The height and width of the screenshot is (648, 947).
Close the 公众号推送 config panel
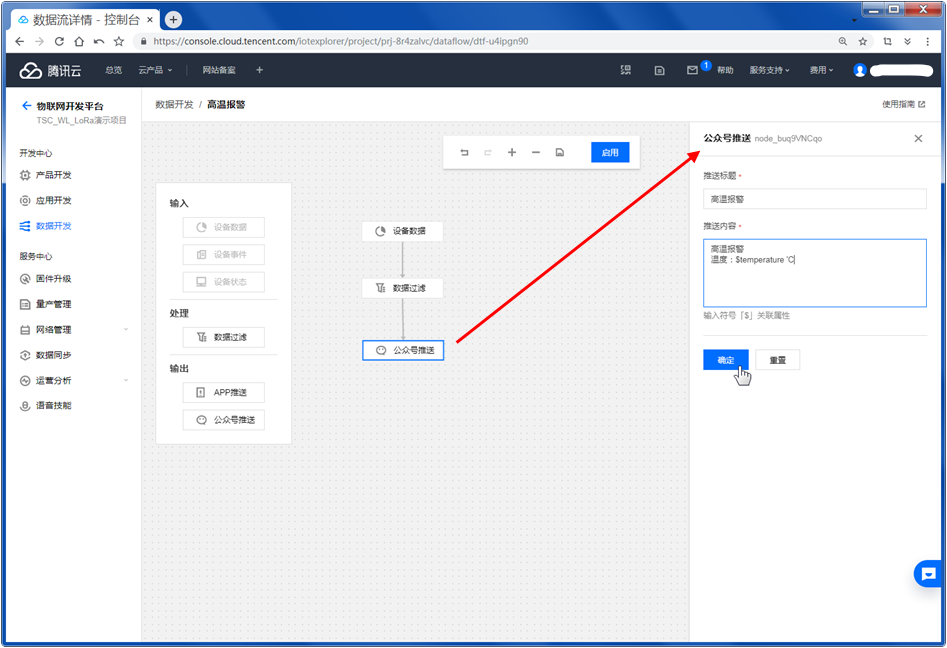(918, 138)
